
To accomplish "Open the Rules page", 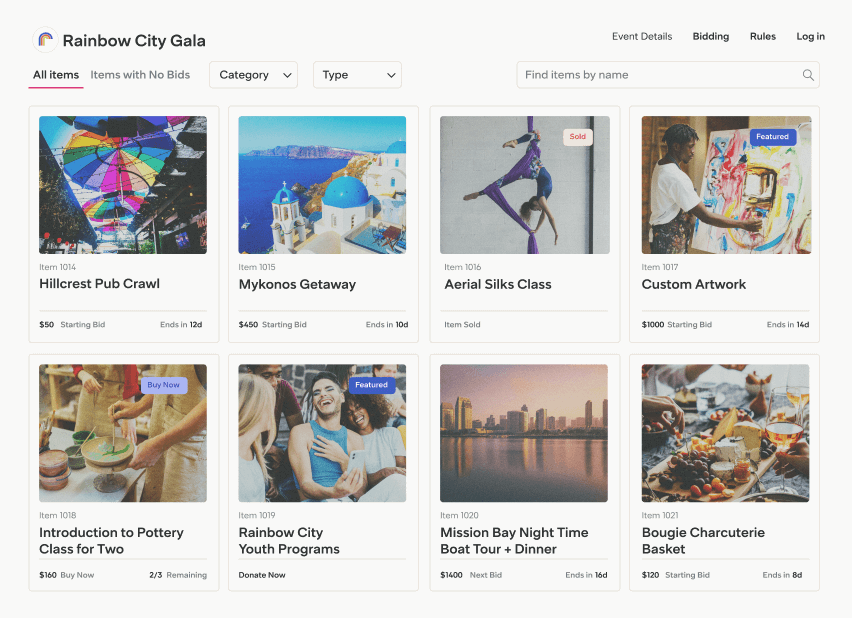I will tap(763, 36).
